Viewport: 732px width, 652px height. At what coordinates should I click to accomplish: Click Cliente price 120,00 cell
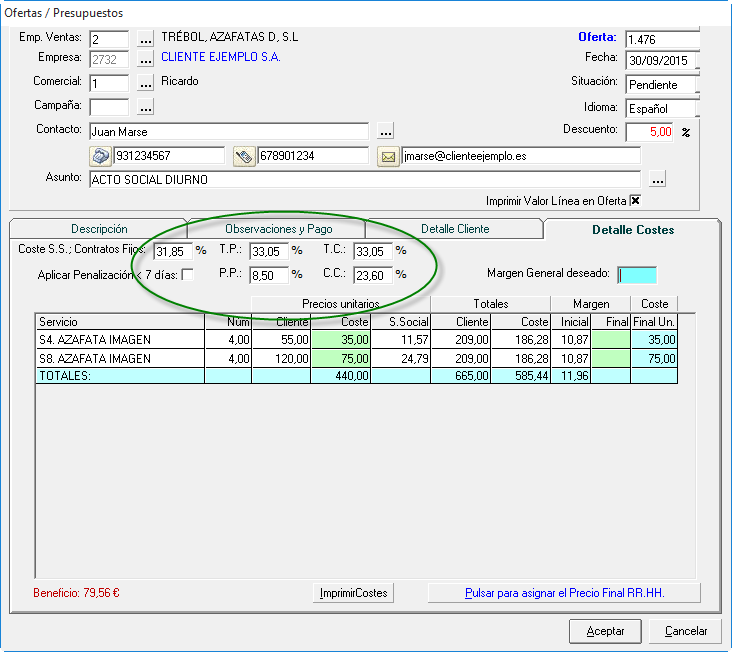(x=281, y=358)
